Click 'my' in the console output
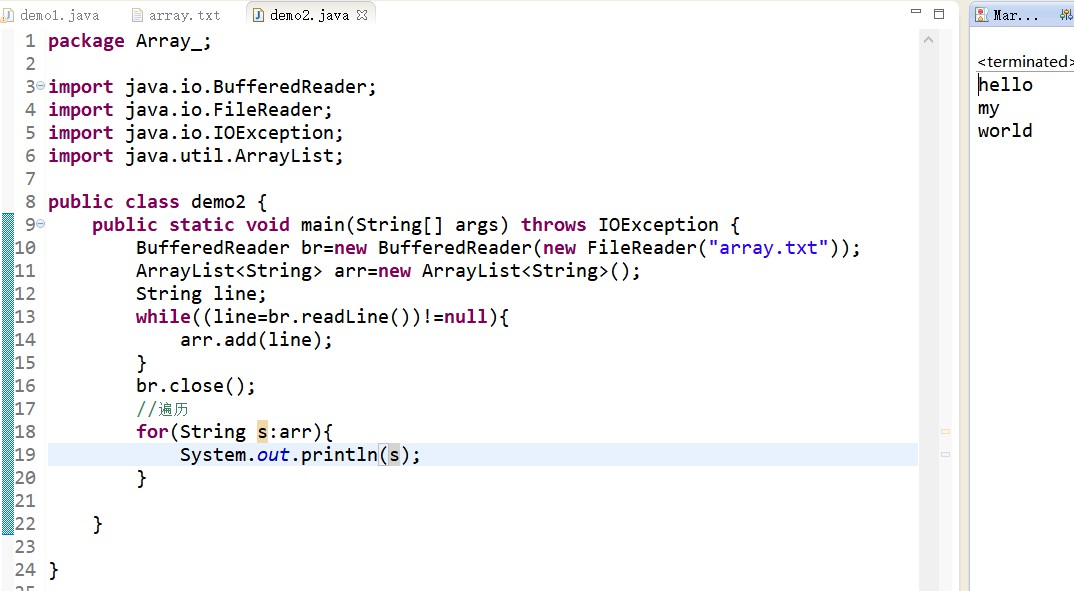 coord(988,108)
